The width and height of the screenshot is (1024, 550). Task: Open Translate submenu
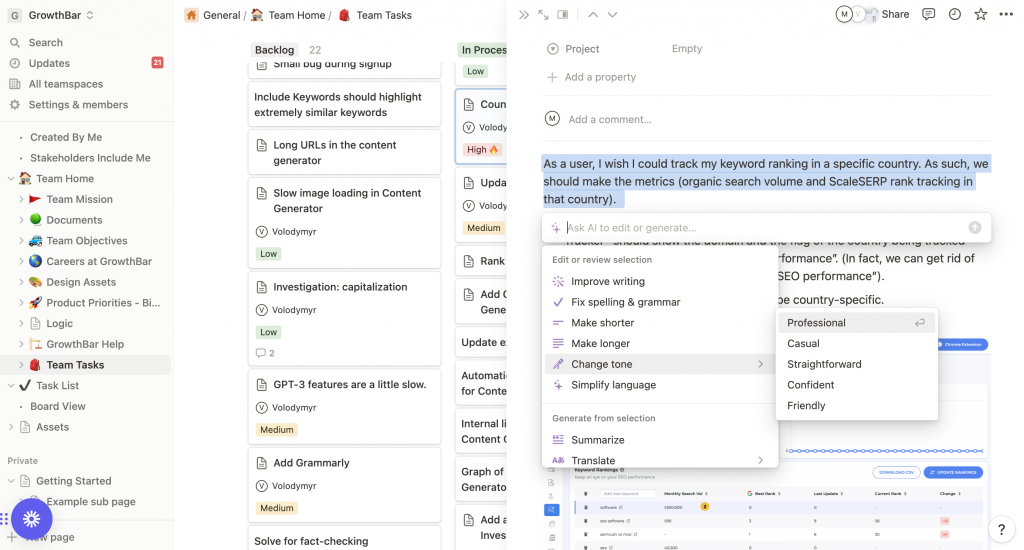(x=660, y=460)
